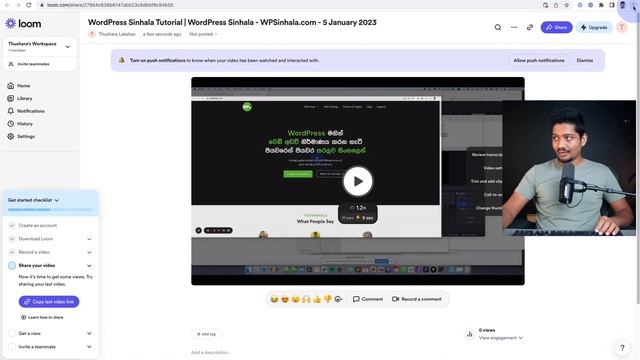This screenshot has width=640, height=360.
Task: Dismiss the push notifications banner
Action: point(584,60)
